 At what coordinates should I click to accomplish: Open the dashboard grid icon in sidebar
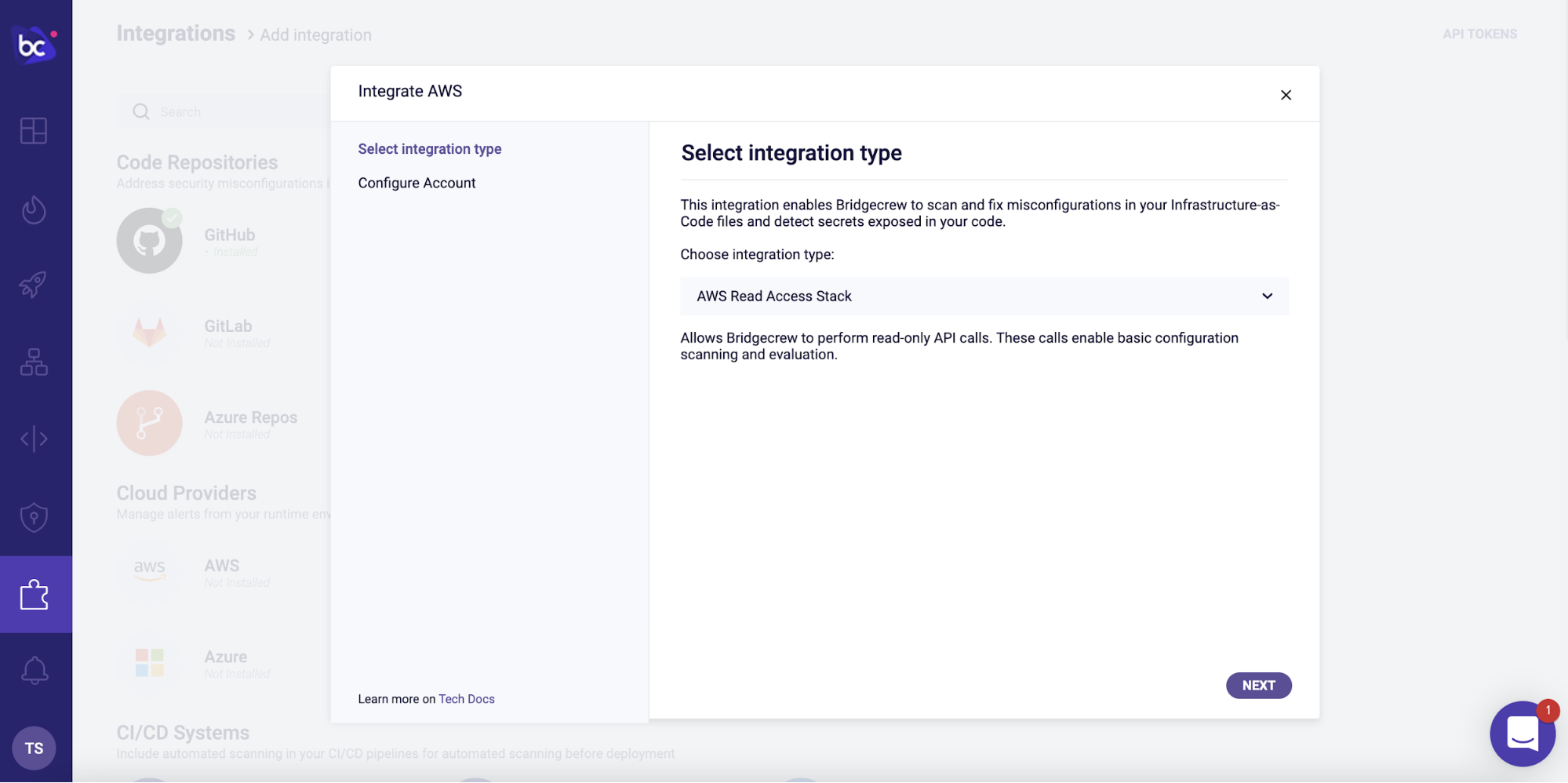[x=34, y=130]
